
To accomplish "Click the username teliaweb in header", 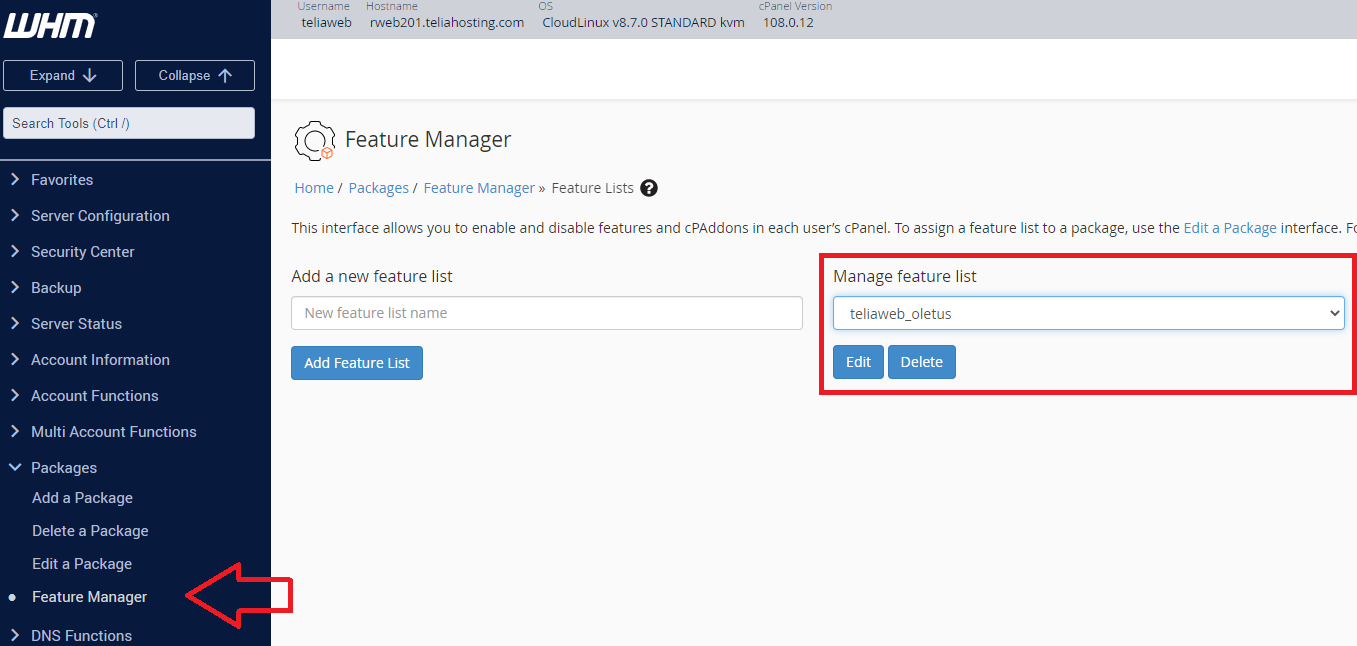I will point(327,23).
